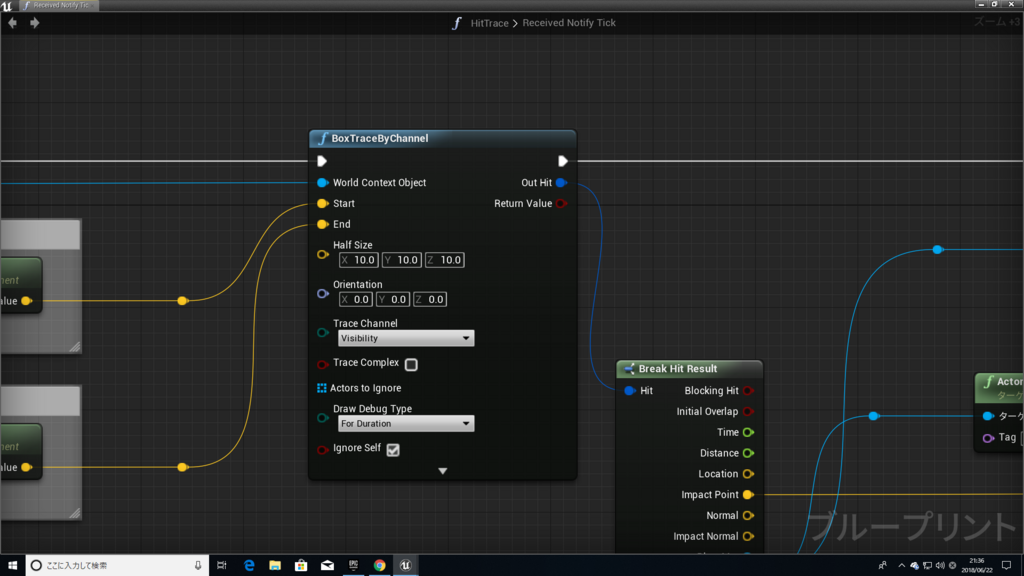Open Mail app from taskbar
The height and width of the screenshot is (576, 1024).
coord(327,566)
